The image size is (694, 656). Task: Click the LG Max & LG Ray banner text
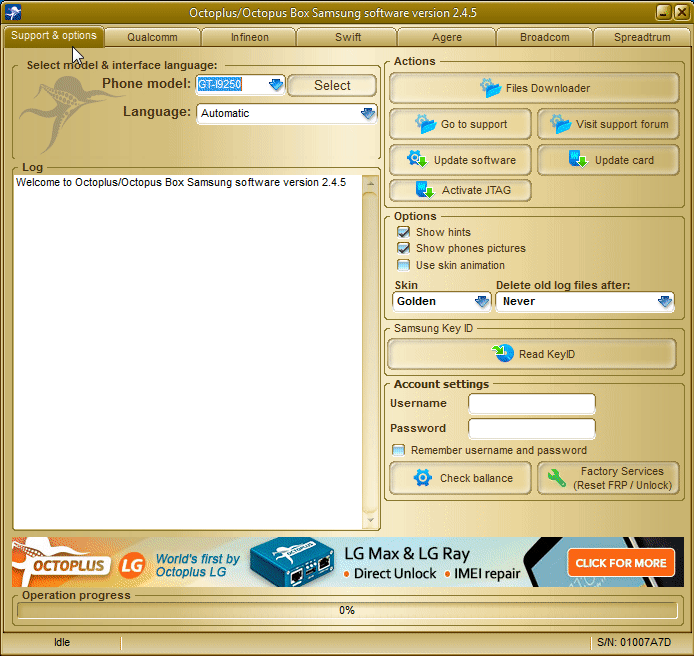(407, 554)
